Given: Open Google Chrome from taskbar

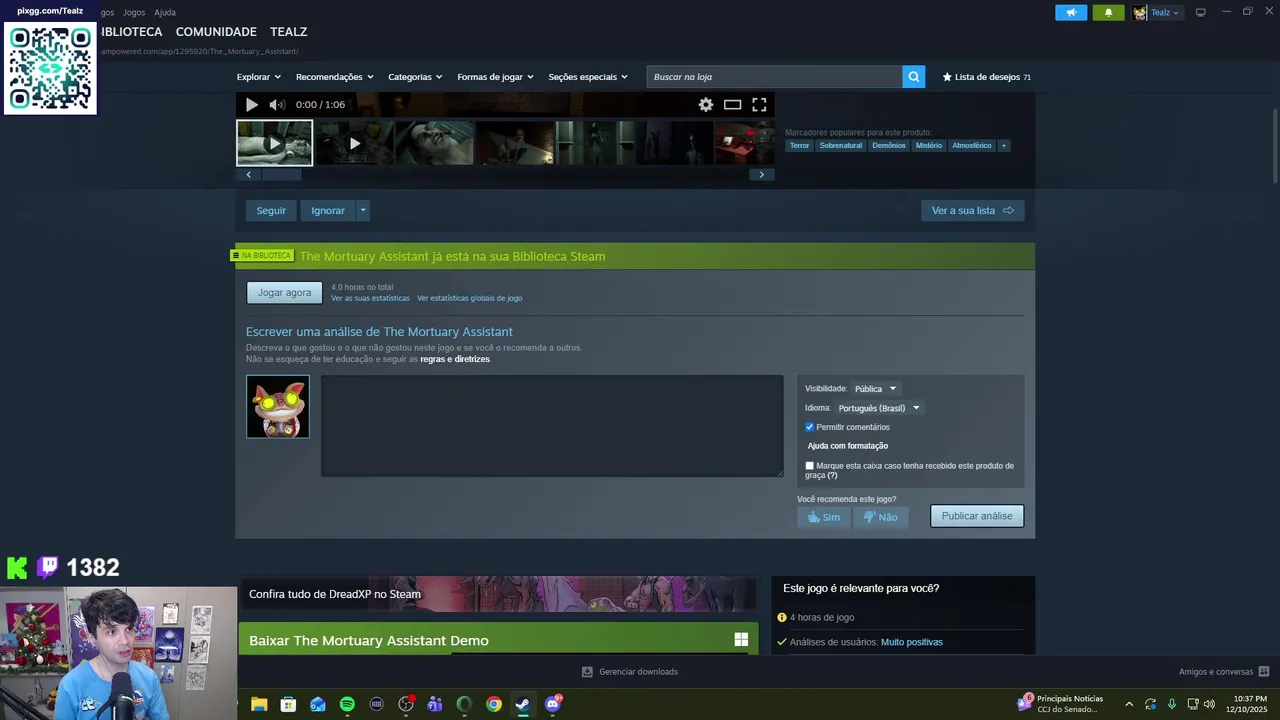Looking at the screenshot, I should (x=493, y=704).
